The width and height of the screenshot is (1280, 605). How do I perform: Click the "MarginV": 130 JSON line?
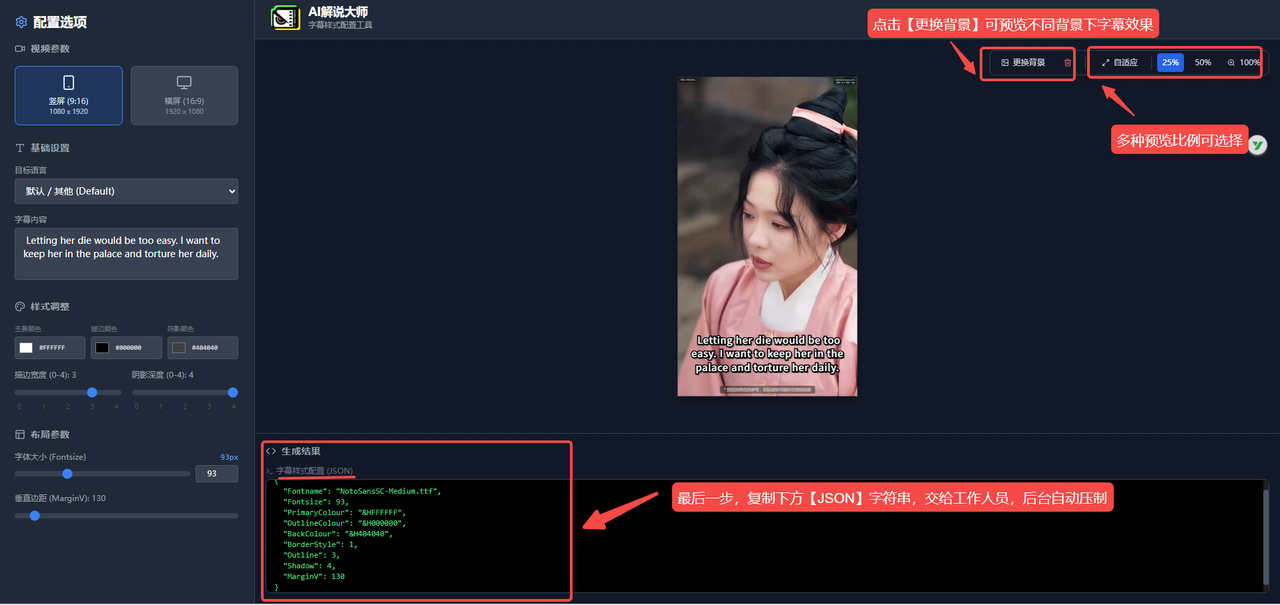coord(314,576)
